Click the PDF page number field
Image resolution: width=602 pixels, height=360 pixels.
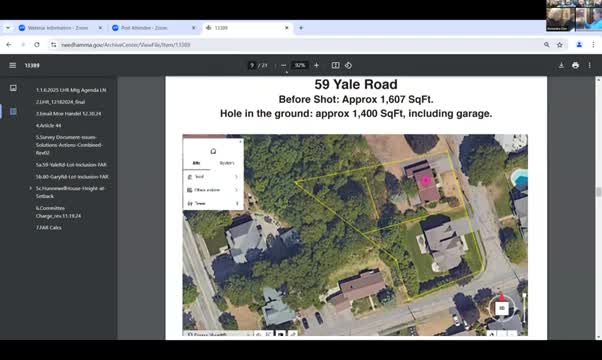[x=252, y=65]
